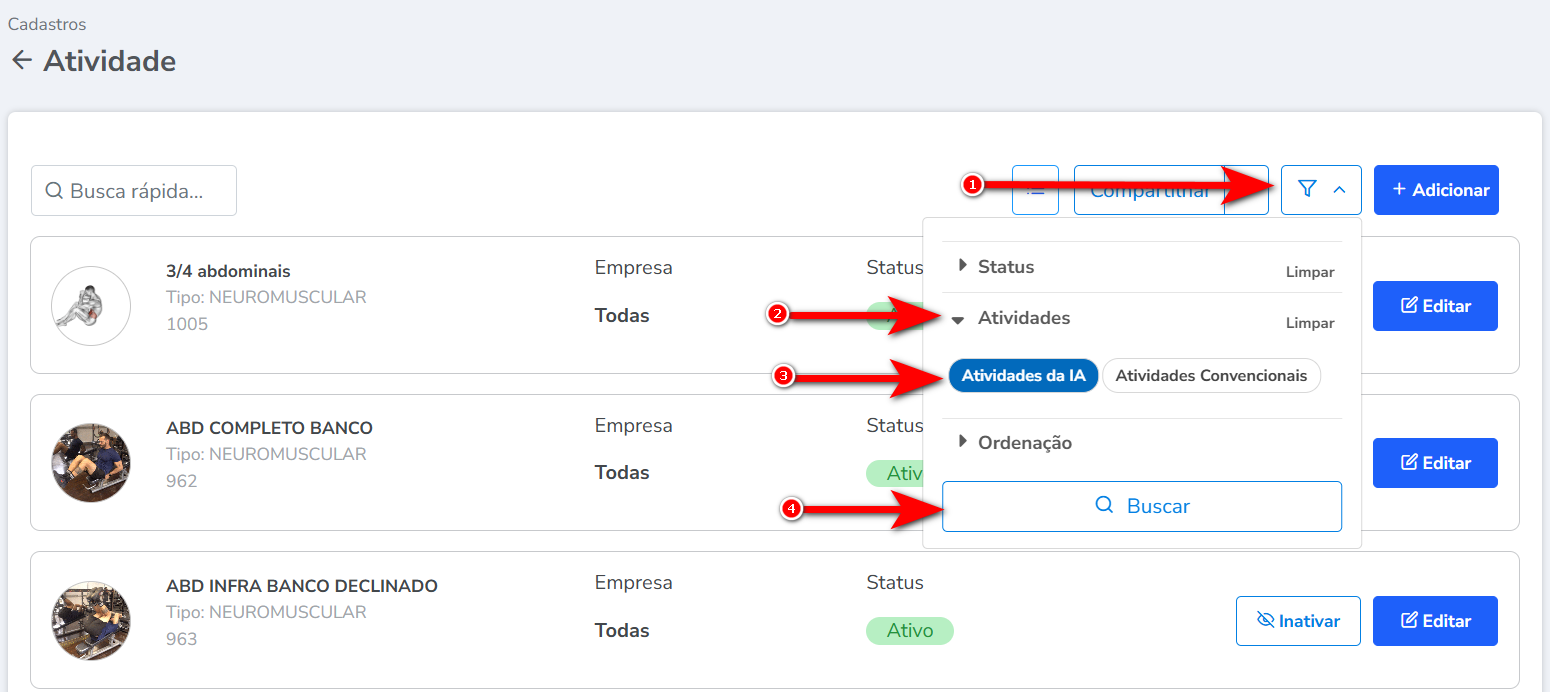Click the Adicionar button
The height and width of the screenshot is (692, 1550).
point(1435,190)
